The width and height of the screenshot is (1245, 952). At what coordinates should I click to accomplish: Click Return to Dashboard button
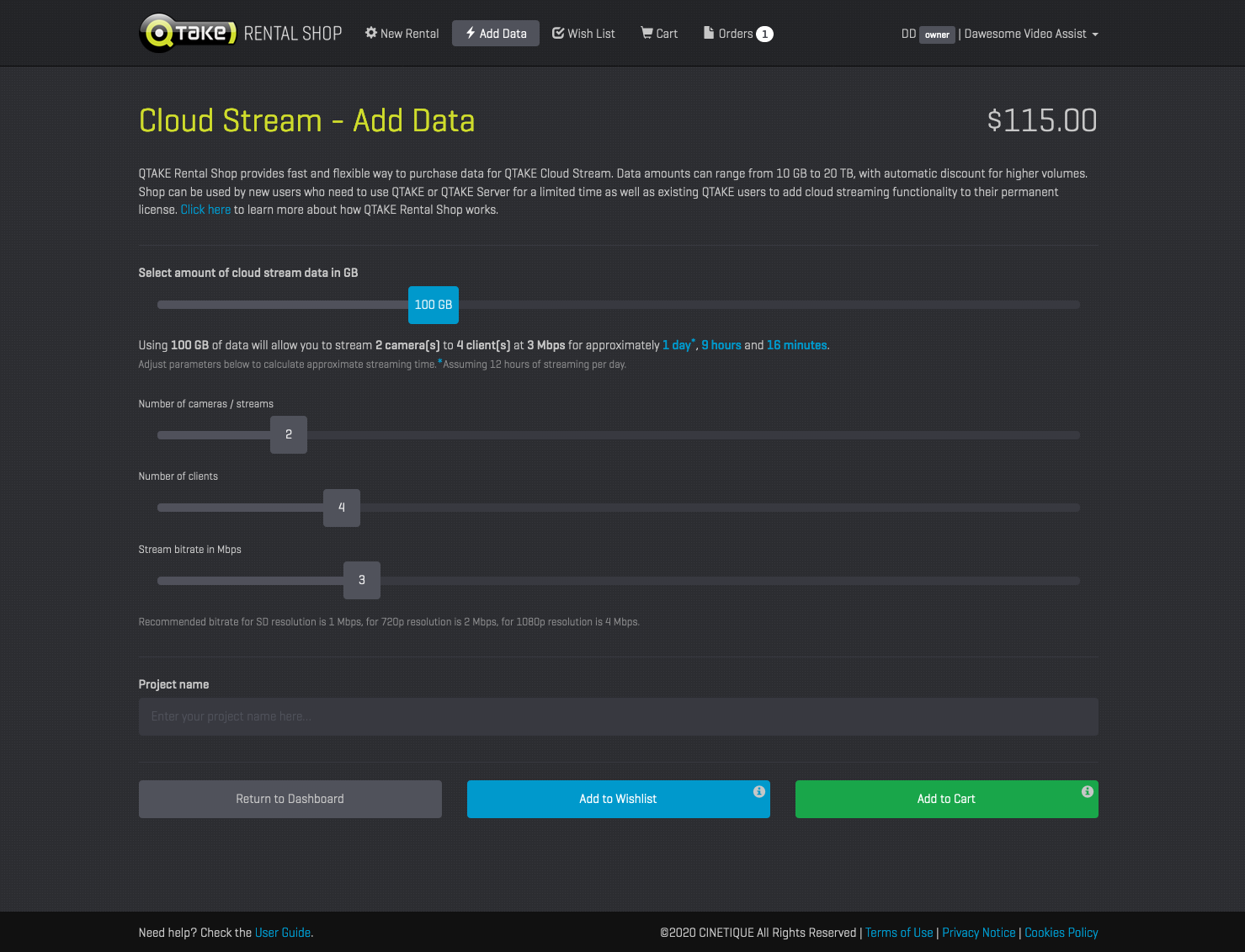(290, 799)
